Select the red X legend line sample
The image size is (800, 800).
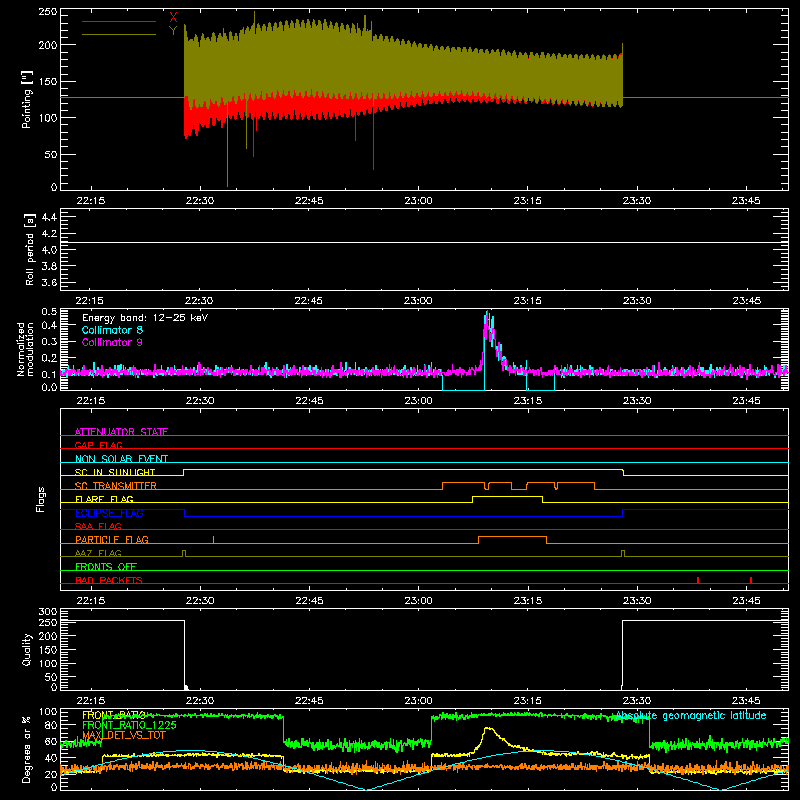119,21
